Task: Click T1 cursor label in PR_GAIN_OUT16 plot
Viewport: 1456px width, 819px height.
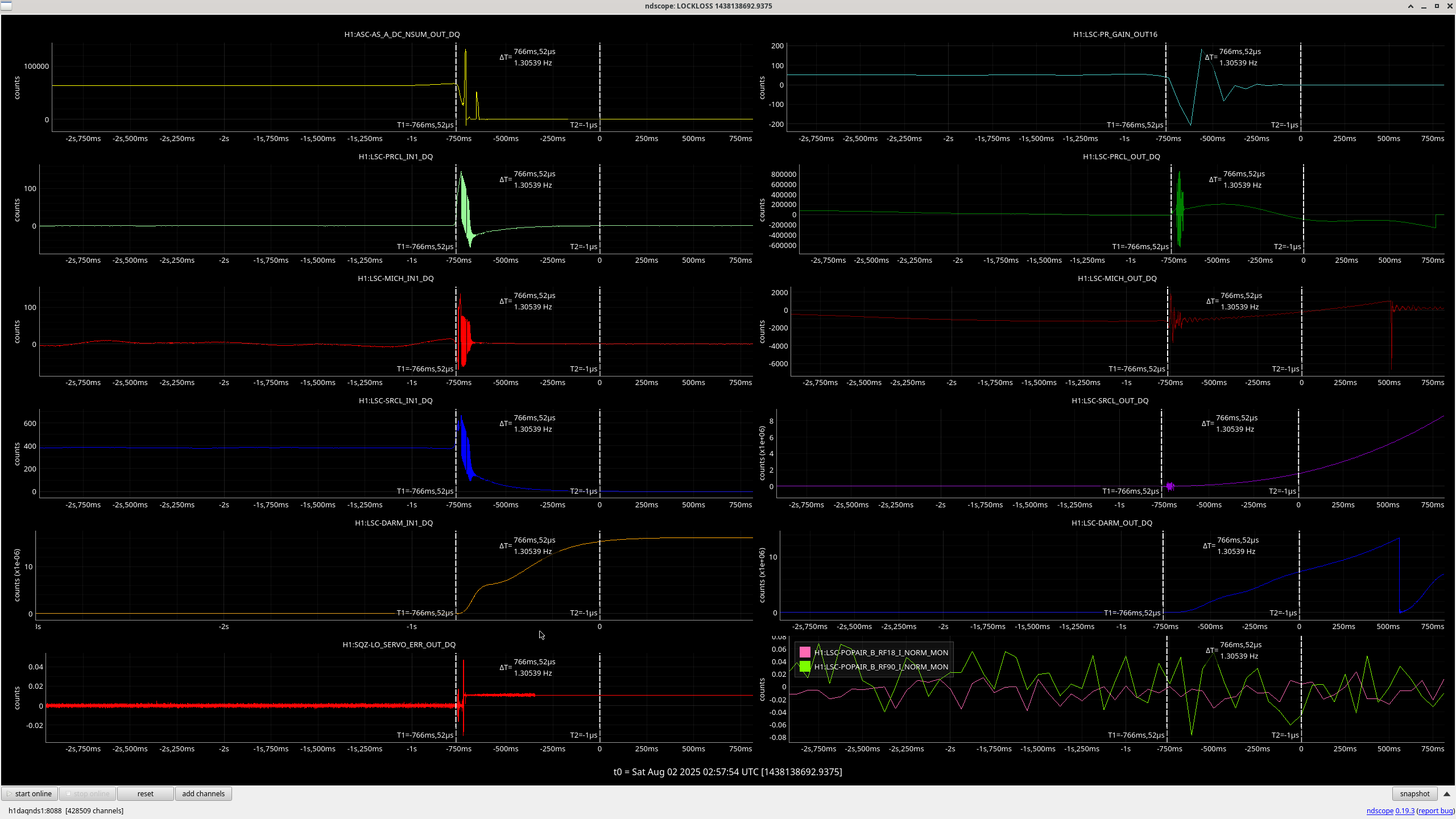Action: click(1135, 125)
